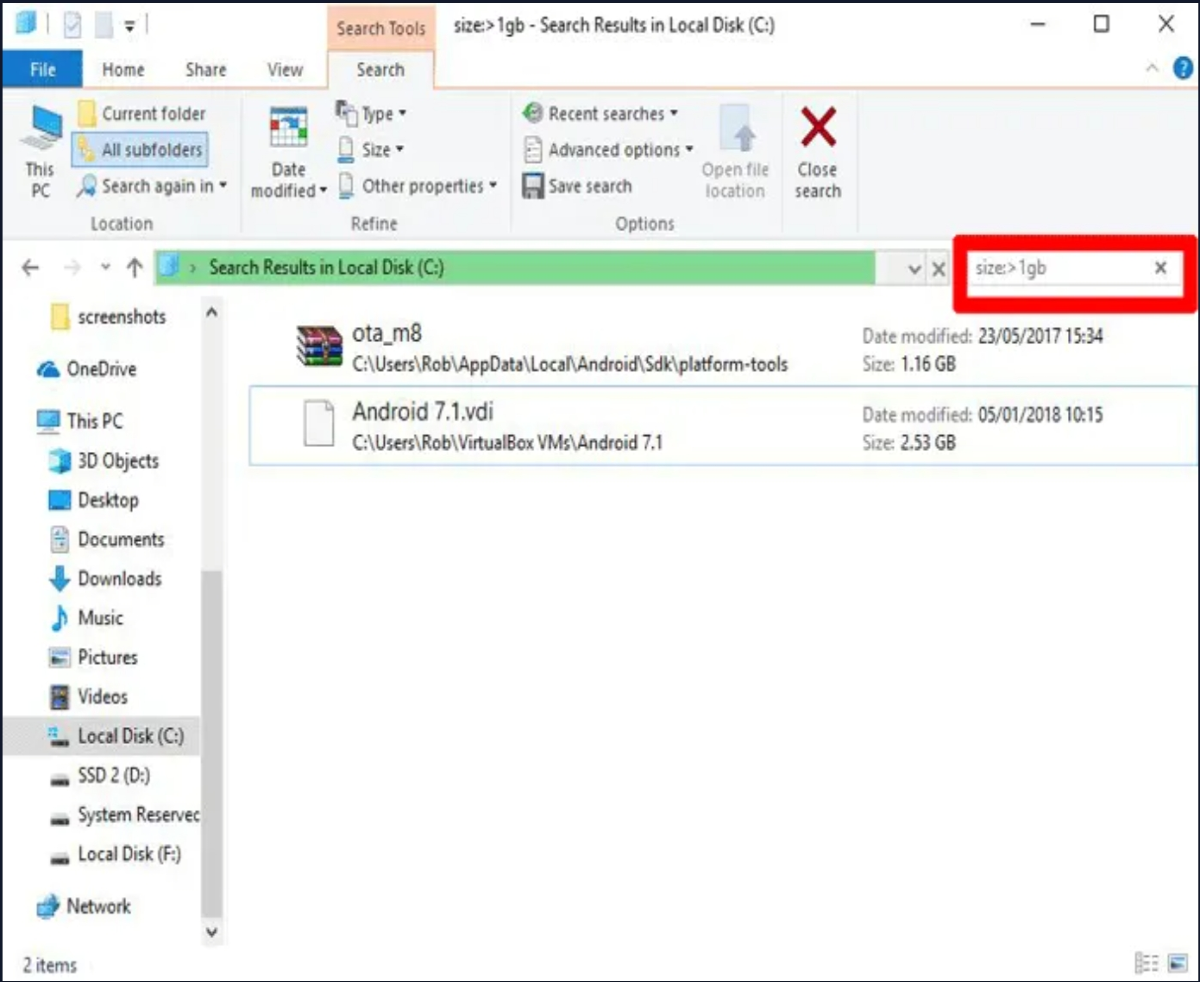1200x982 pixels.
Task: Select Network in navigation pane
Action: pyautogui.click(x=84, y=906)
